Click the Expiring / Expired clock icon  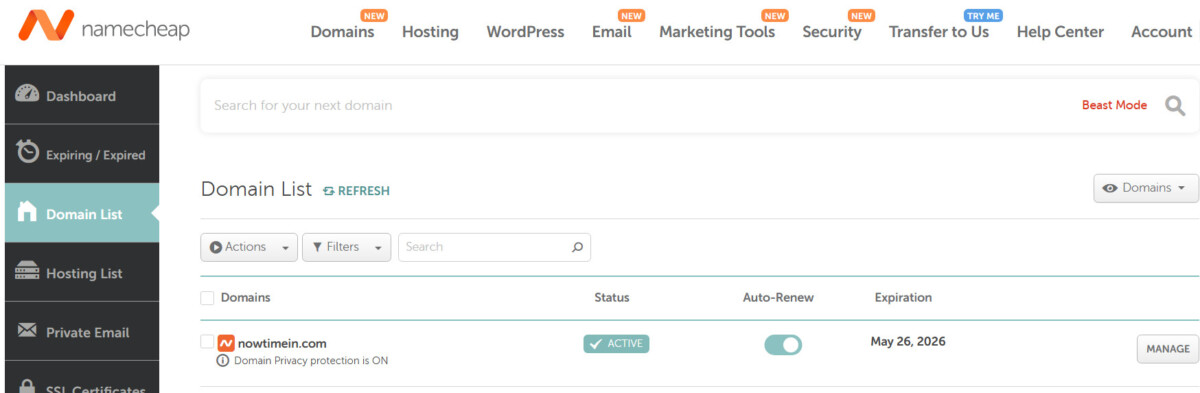(x=28, y=152)
